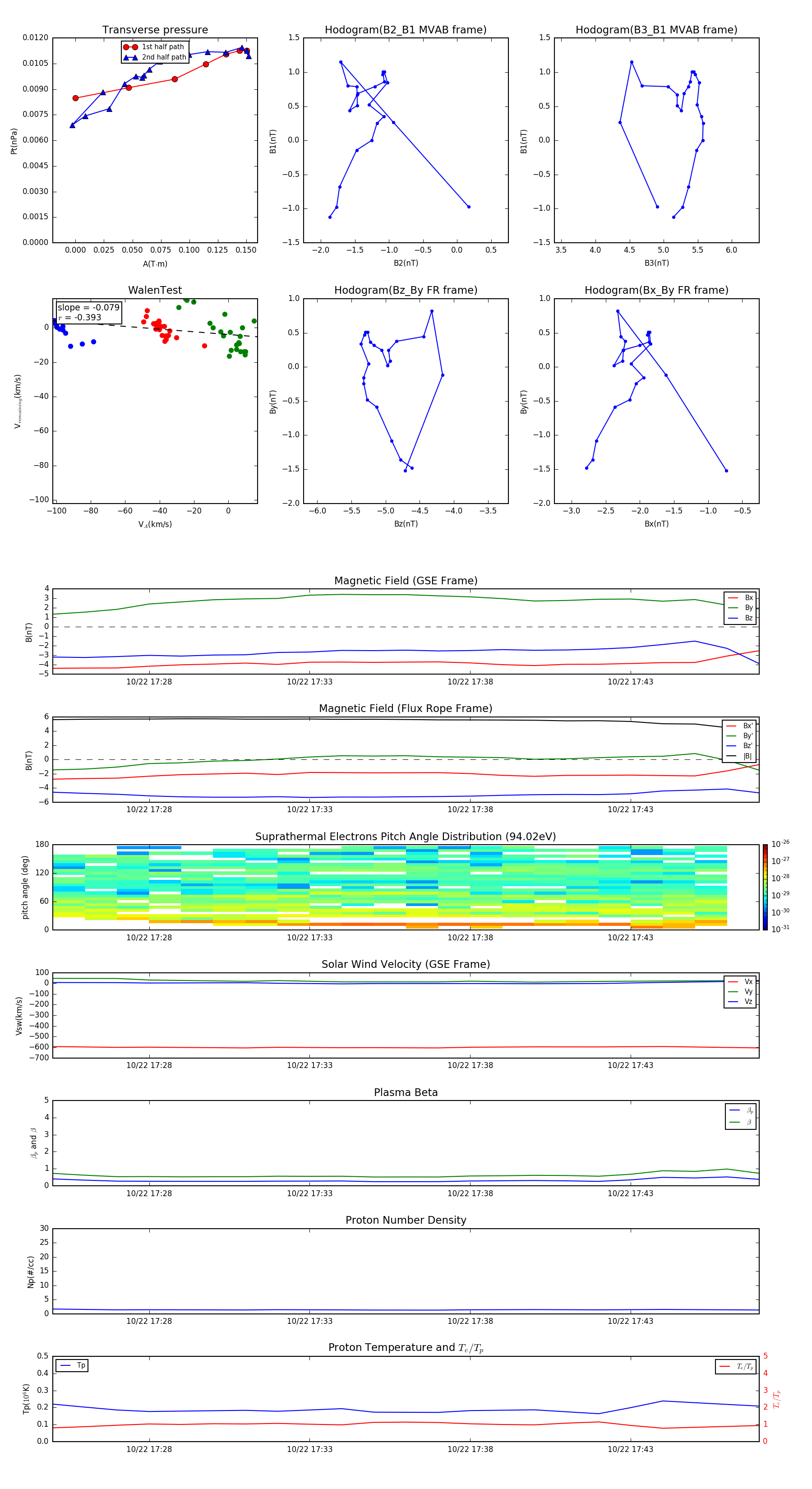Viewport: 812px width, 1489px height.
Task: Click '10/22 17:28' tick under GSE magnetic field
Action: coord(149,682)
